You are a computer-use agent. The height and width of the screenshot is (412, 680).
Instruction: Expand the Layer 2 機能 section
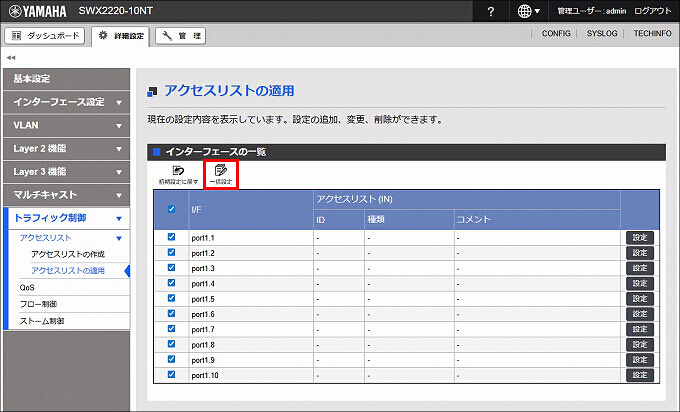65,148
